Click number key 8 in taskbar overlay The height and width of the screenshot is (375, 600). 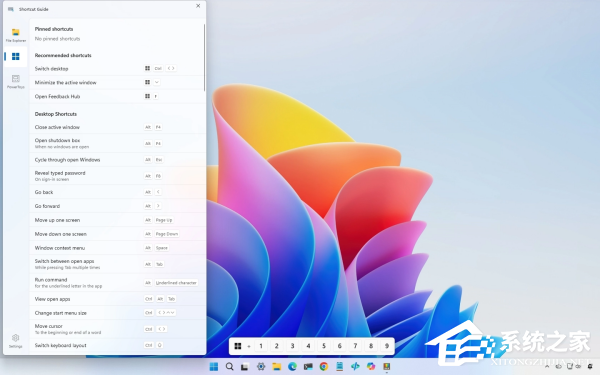pos(371,346)
